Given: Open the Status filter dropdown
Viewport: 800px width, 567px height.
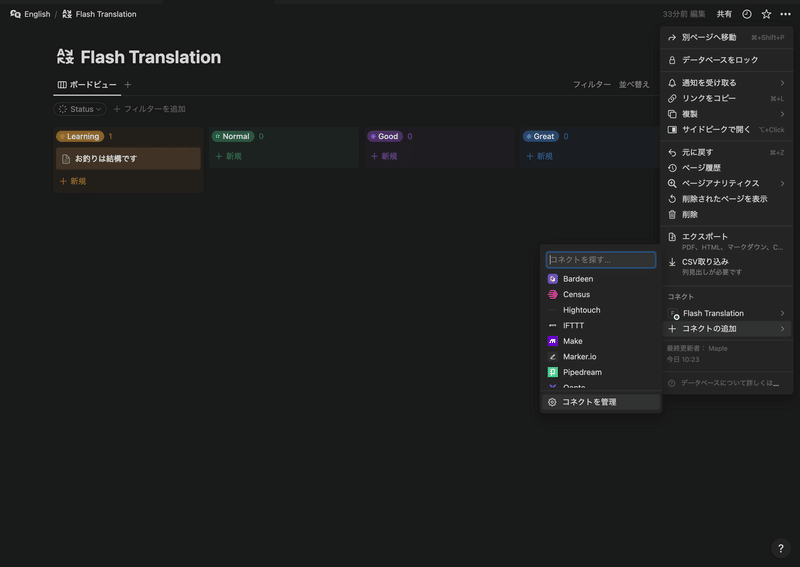Looking at the screenshot, I should coord(80,109).
